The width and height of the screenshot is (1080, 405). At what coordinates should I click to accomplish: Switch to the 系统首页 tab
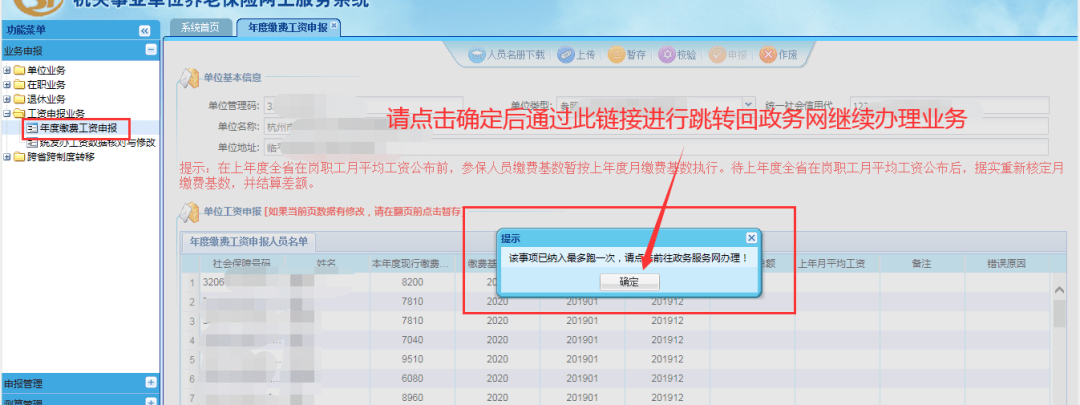(200, 27)
